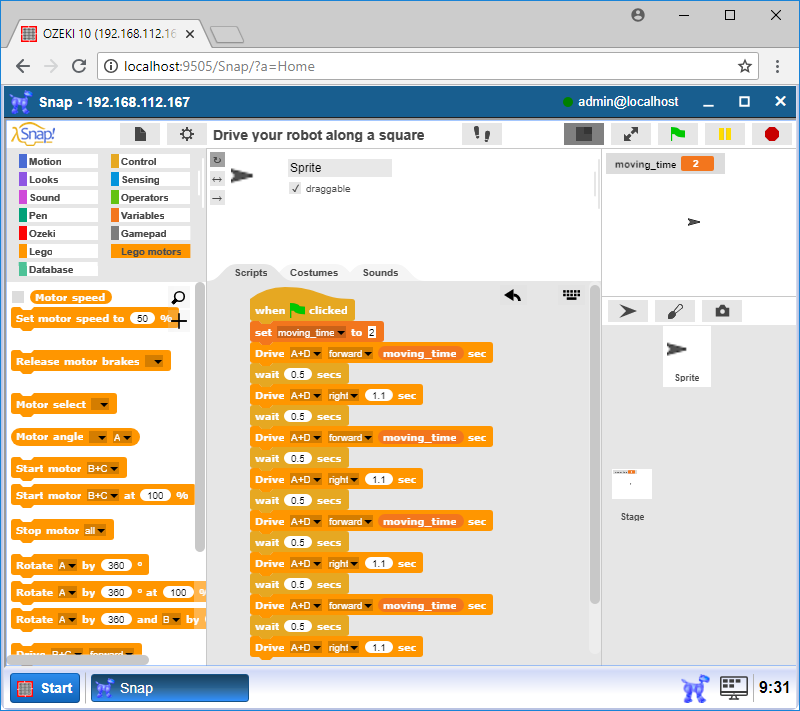
Task: Bookmark this page with the star
Action: (x=744, y=66)
